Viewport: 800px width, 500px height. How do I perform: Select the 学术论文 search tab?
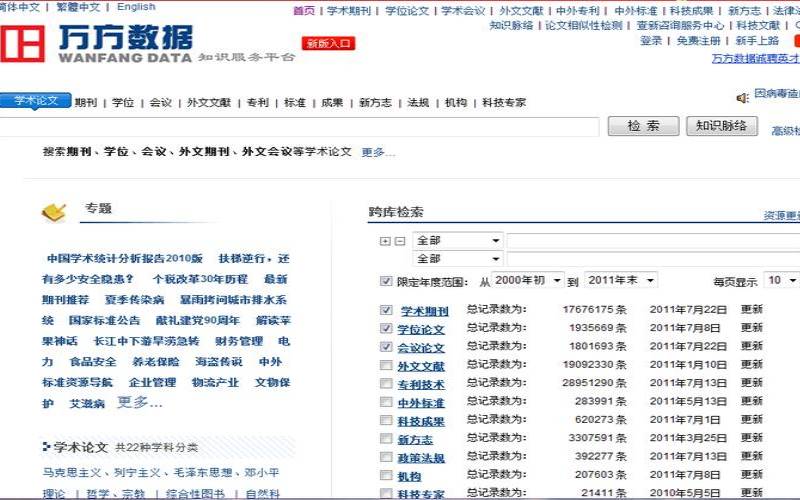[x=36, y=101]
